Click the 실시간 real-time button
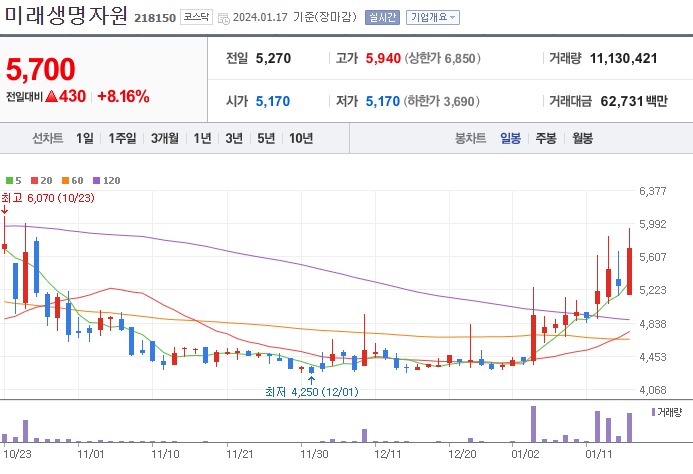Screen dimensions: 693x474 tap(382, 17)
